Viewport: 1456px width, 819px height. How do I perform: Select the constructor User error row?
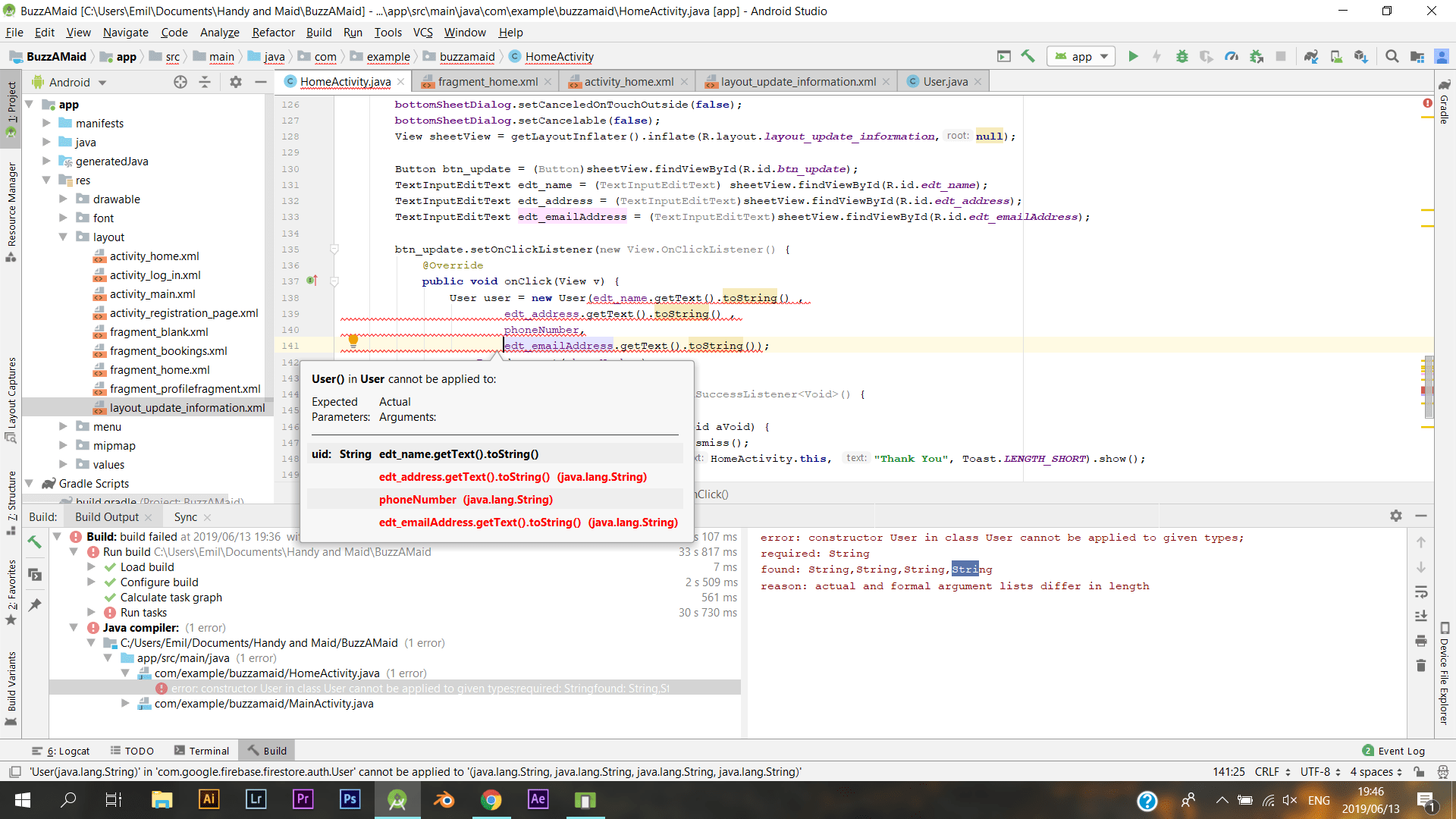coord(394,688)
